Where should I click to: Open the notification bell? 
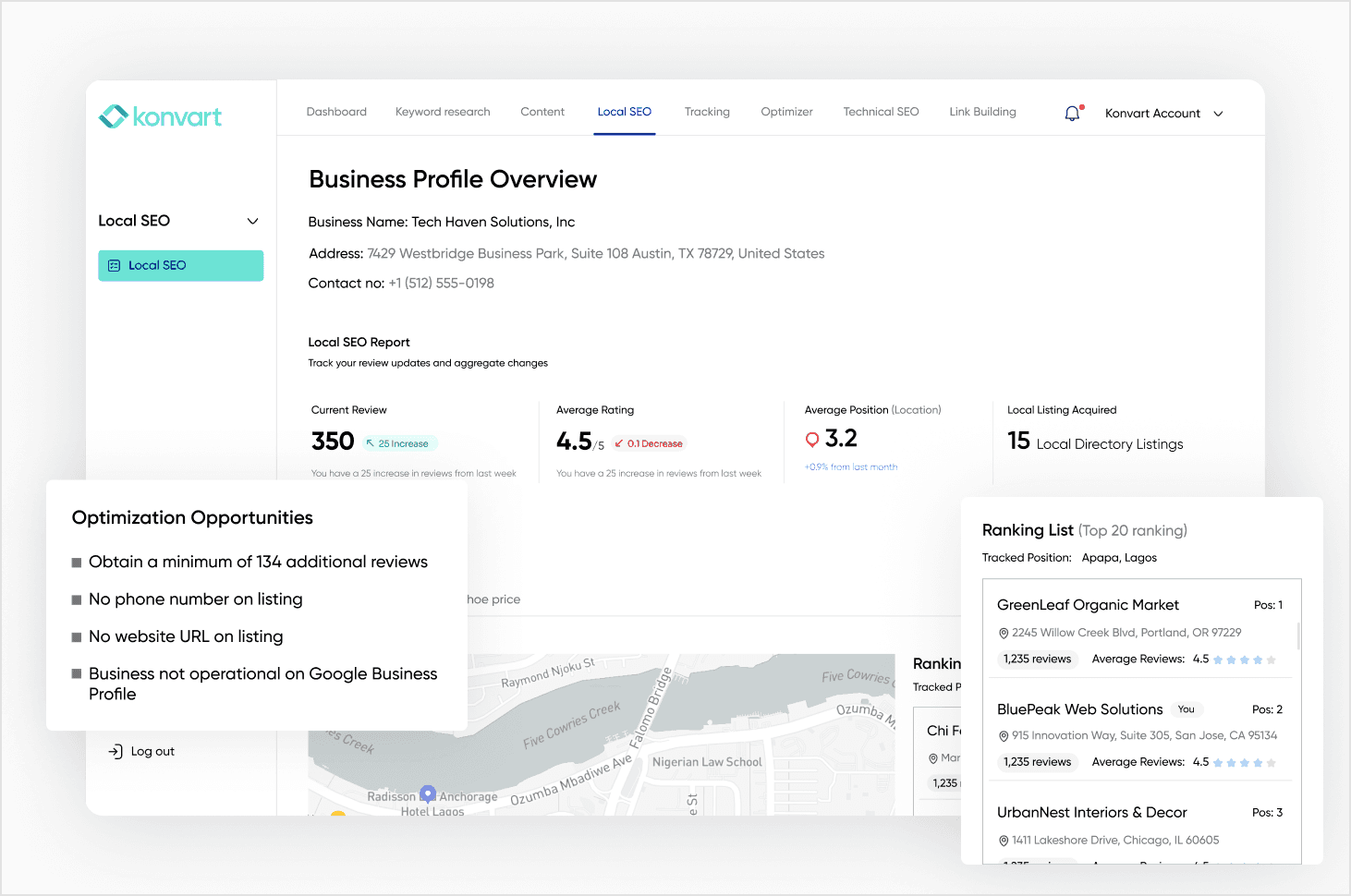click(x=1072, y=113)
